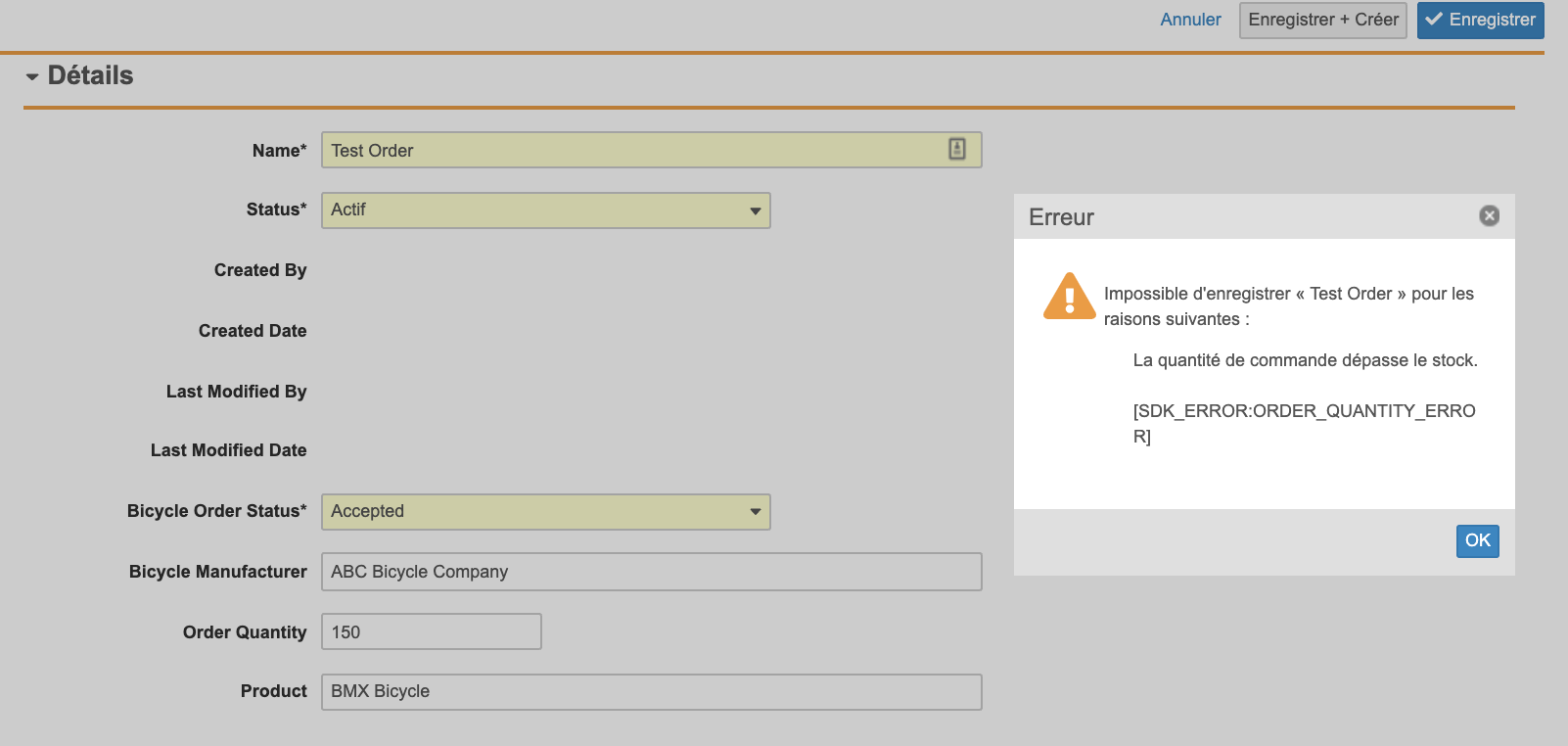Click the blue Enregistrer button

[1480, 20]
